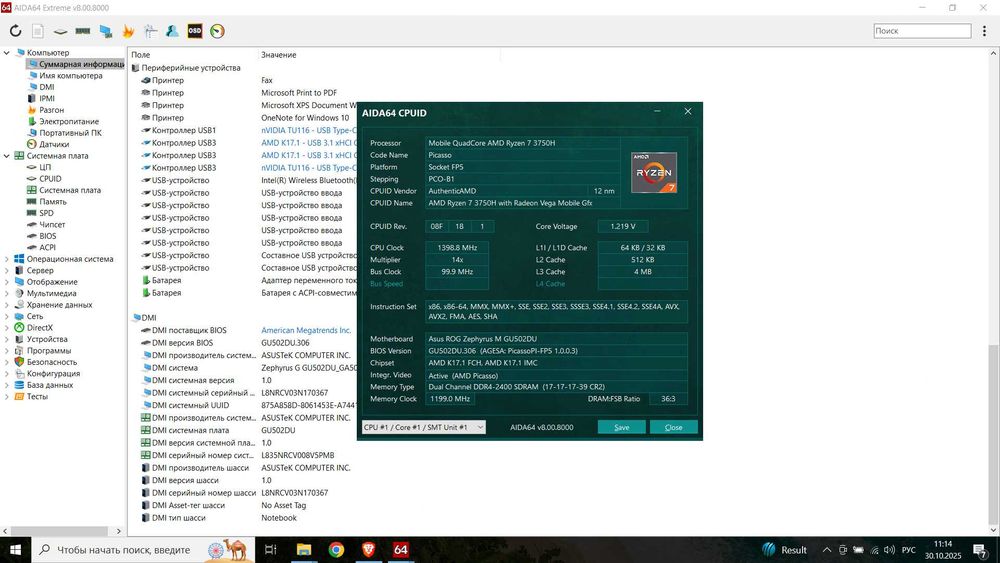Expand the Мультимедиа tree node
Viewport: 1000px width, 563px height.
[x=6, y=293]
